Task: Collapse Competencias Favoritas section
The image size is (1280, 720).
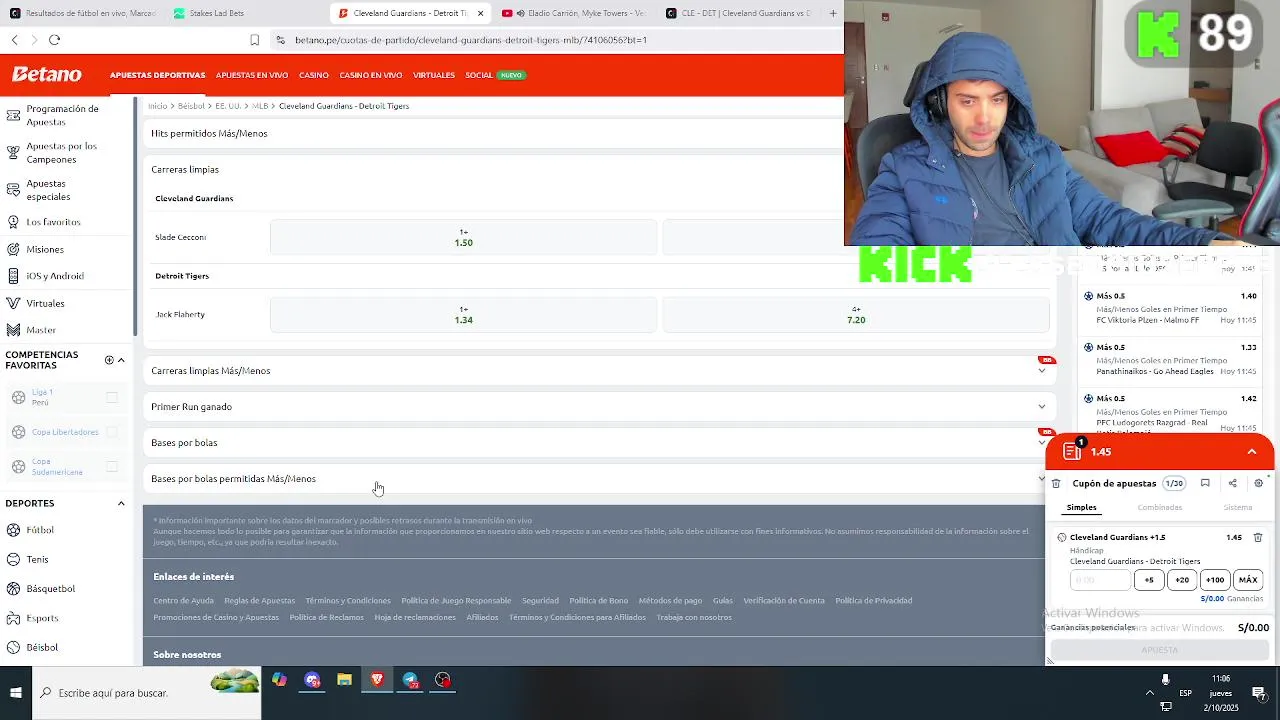Action: click(121, 360)
